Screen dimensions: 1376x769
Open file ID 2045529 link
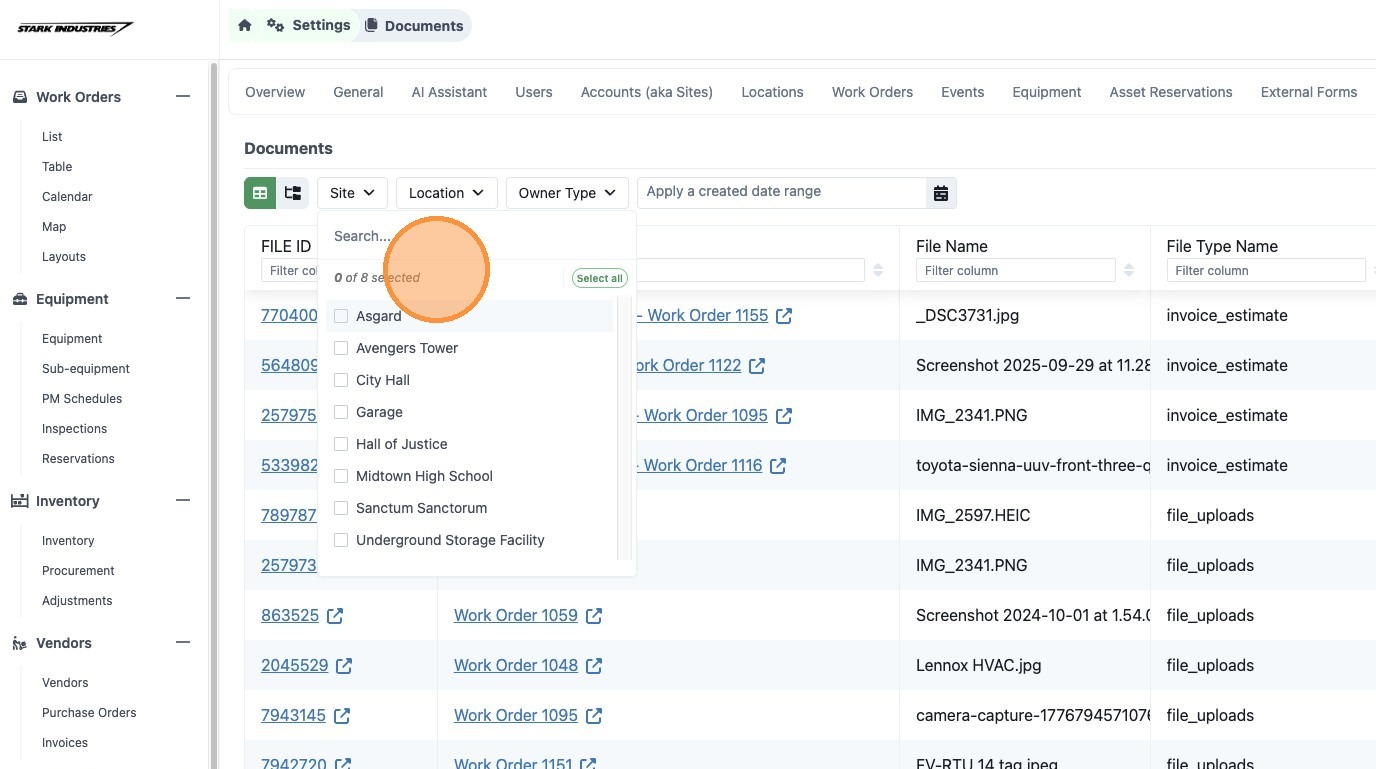295,666
